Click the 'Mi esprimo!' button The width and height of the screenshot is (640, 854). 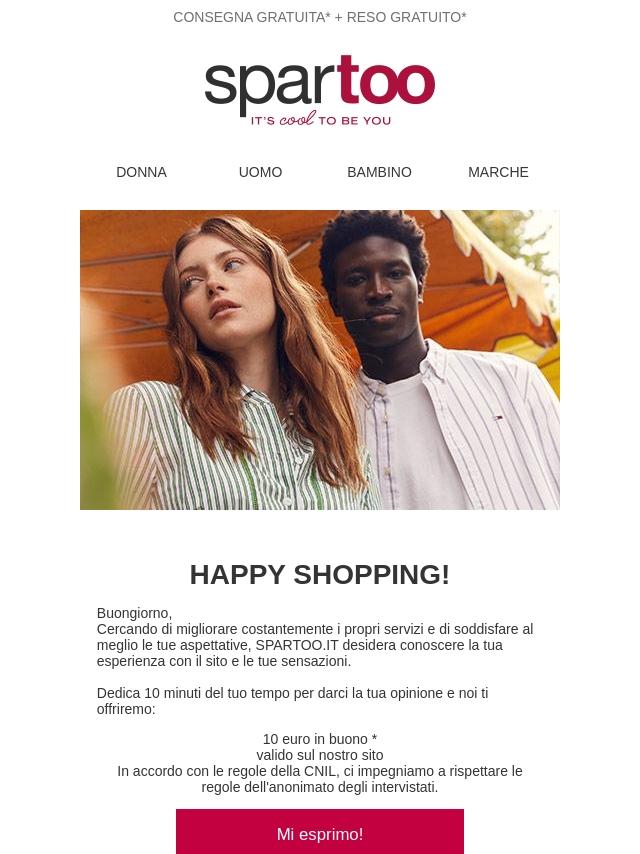(320, 832)
